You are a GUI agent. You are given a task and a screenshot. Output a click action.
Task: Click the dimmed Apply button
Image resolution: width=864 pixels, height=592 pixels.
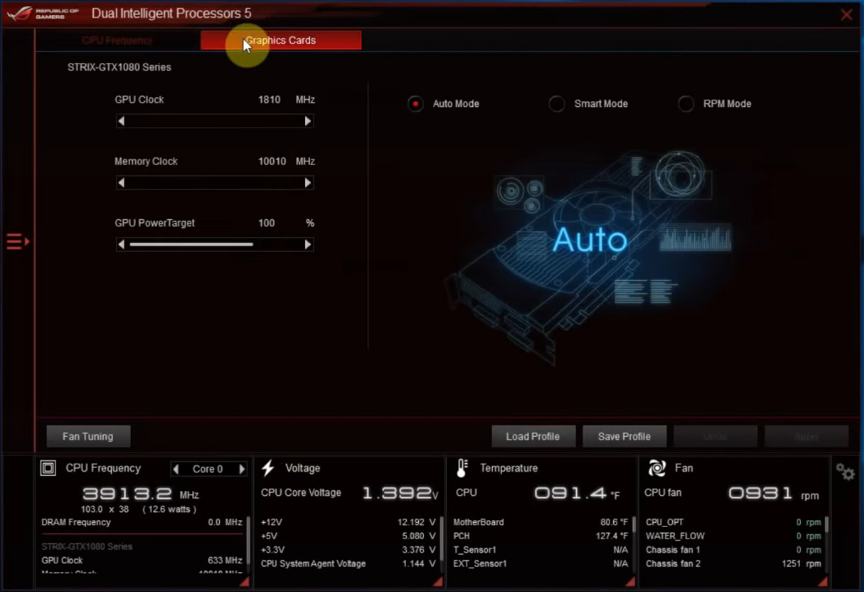coord(806,437)
